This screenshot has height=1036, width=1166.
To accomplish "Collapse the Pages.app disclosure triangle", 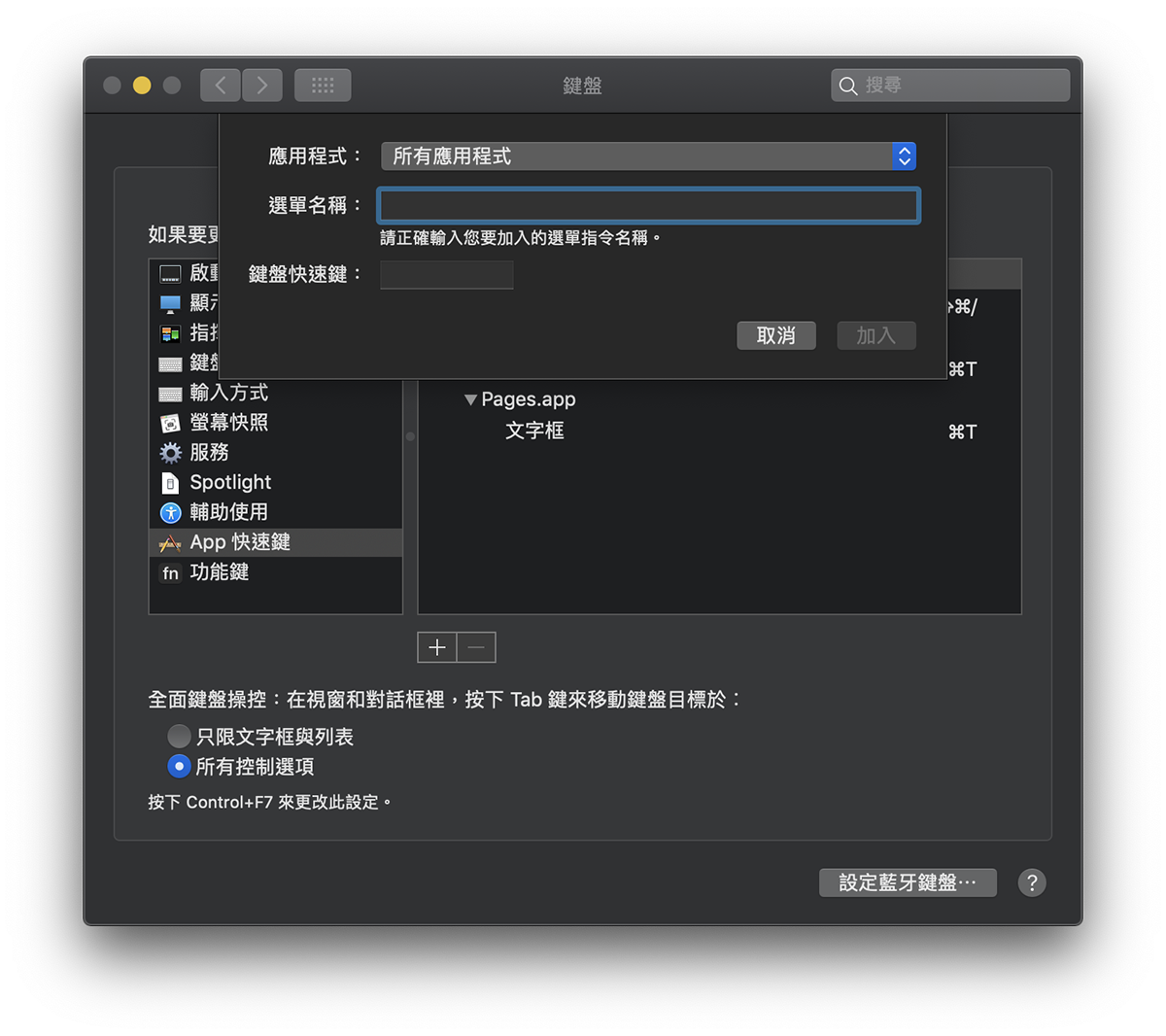I will [x=470, y=399].
